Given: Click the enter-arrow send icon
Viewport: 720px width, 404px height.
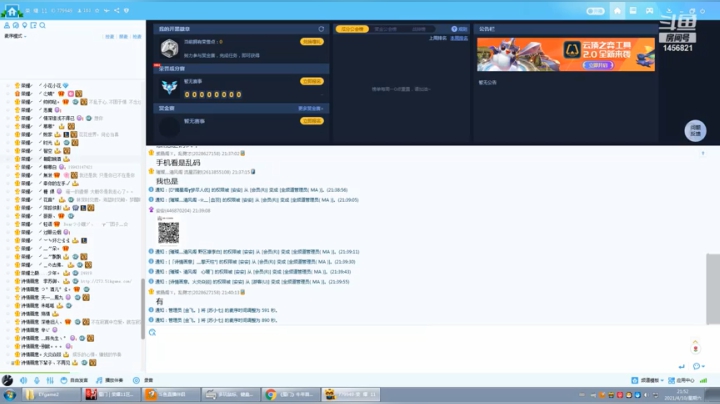Looking at the screenshot, I should (682, 366).
